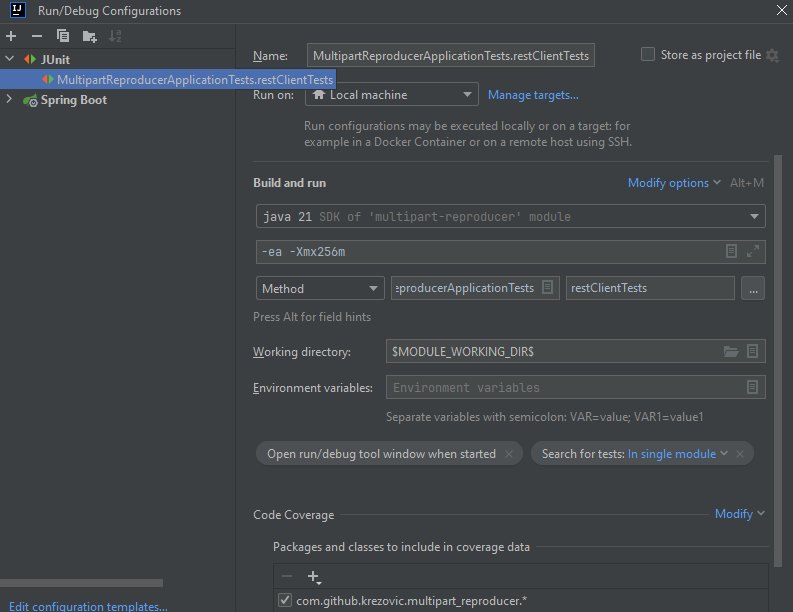Select the Spring Boot tree item
793x612 pixels.
pyautogui.click(x=73, y=100)
